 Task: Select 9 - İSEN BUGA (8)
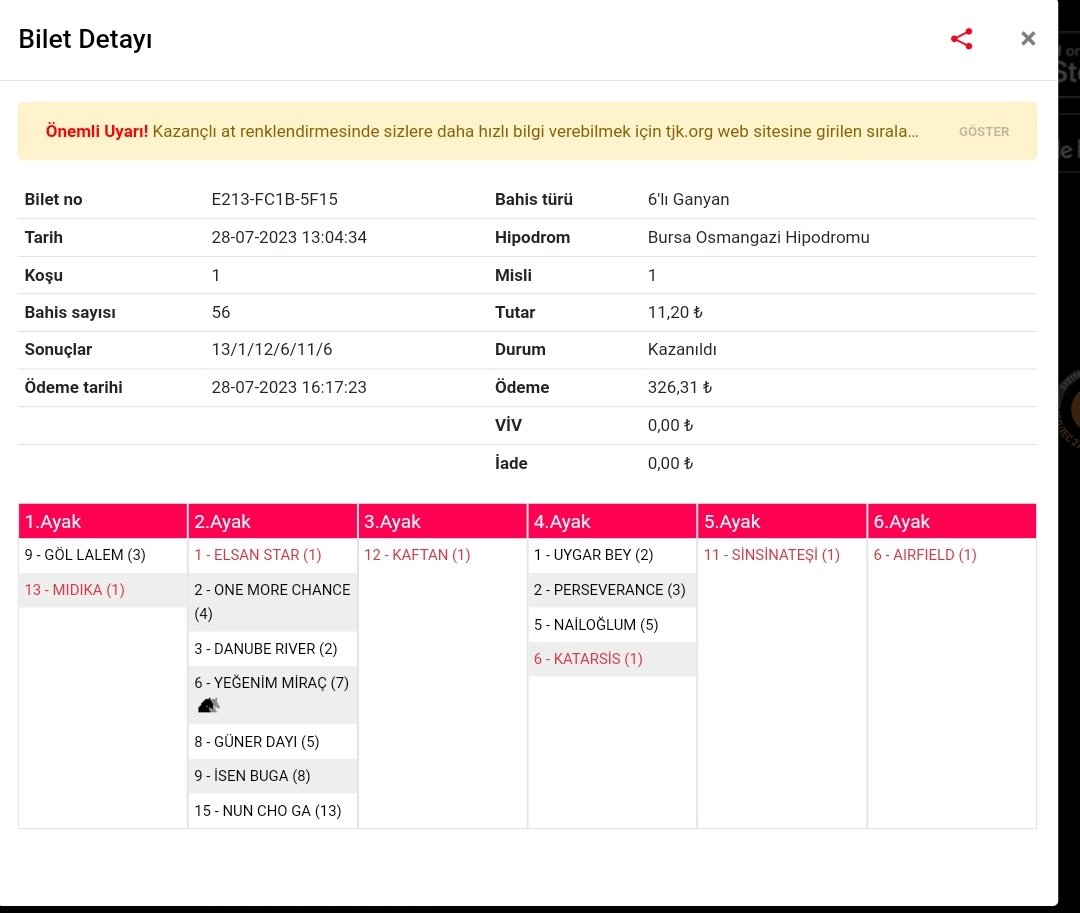pyautogui.click(x=252, y=776)
